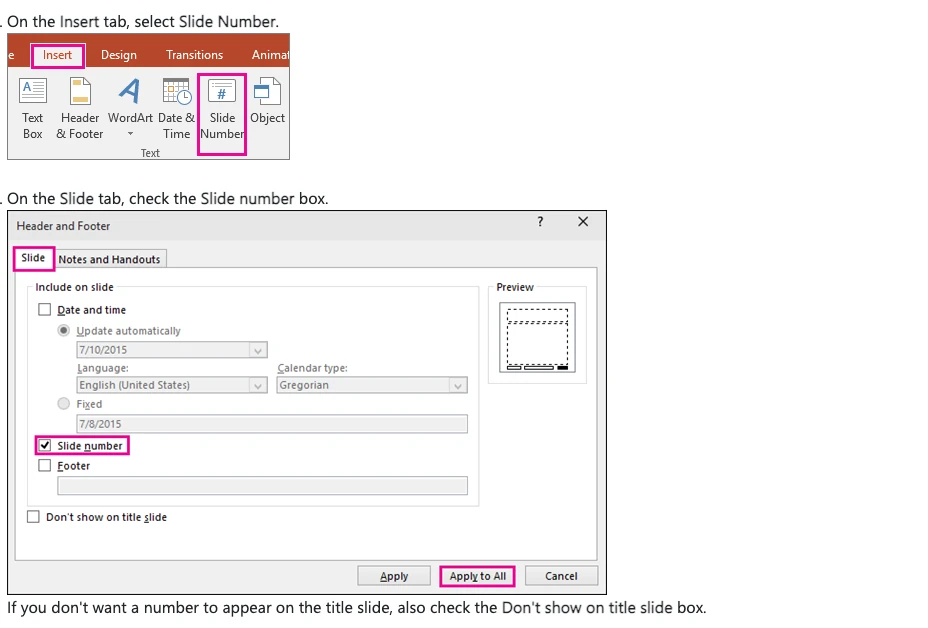Image resolution: width=928 pixels, height=628 pixels.
Task: Check the Footer checkbox
Action: pos(44,465)
